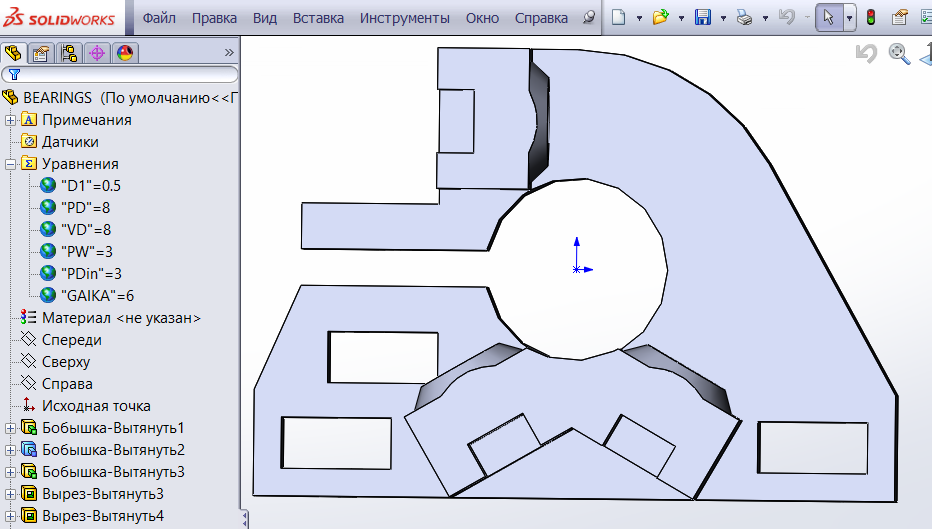Switch to the ConfigurationManager tab

[69, 53]
